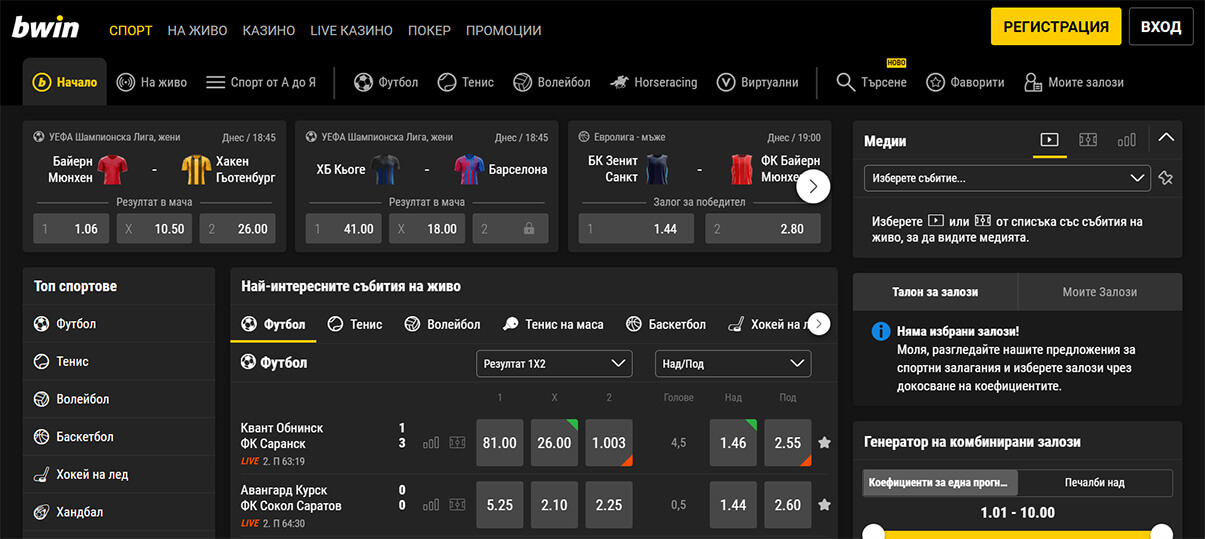Select Баскетбол tab in live events
1205x539 pixels.
point(666,324)
